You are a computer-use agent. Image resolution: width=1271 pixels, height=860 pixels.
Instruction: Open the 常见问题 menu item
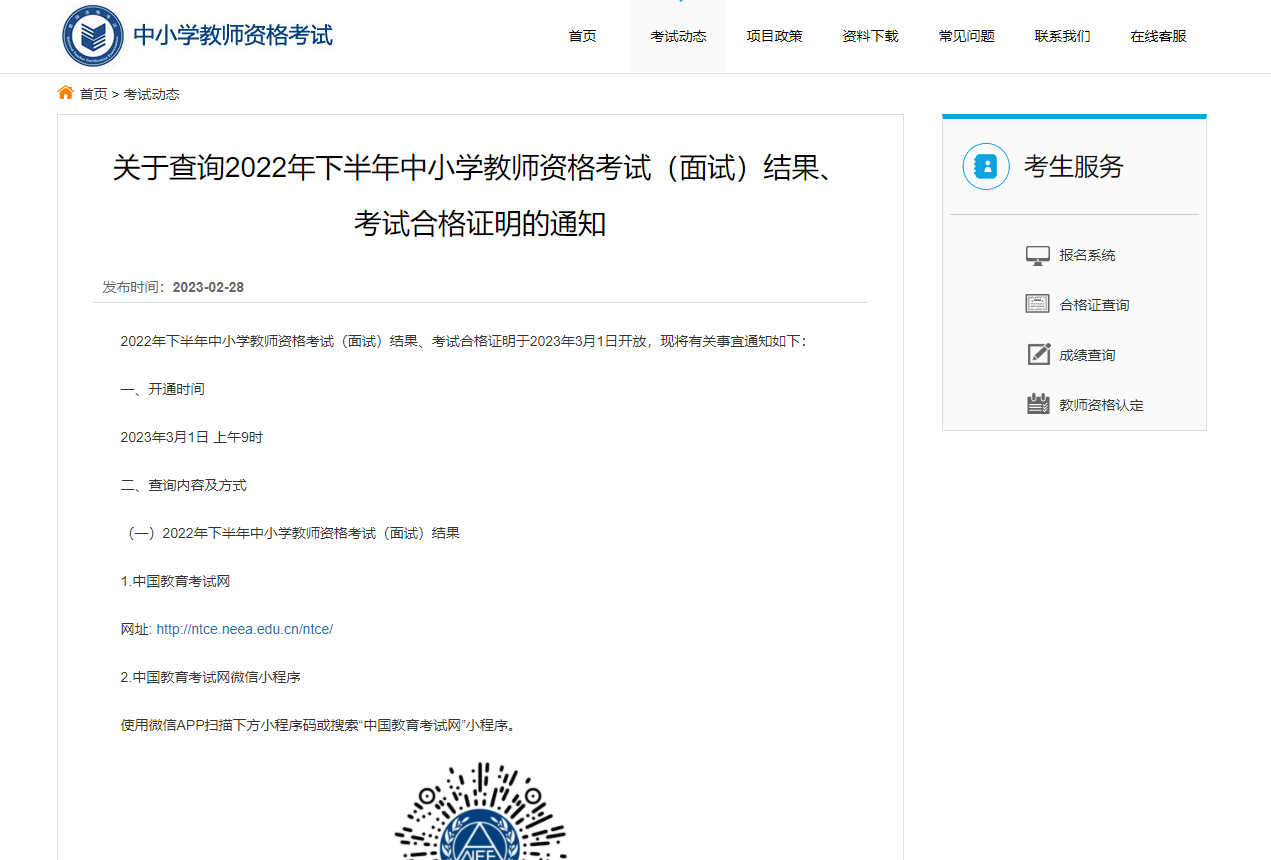pyautogui.click(x=966, y=36)
